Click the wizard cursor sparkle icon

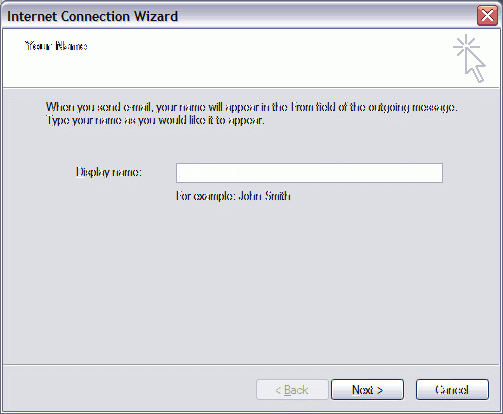click(469, 58)
